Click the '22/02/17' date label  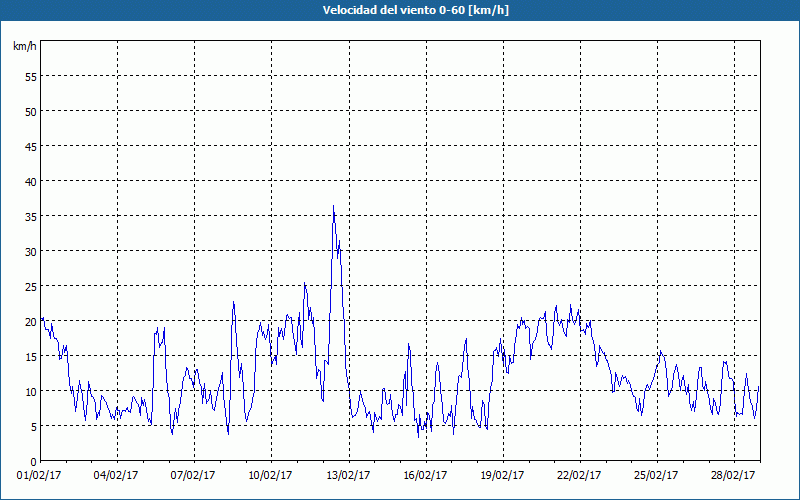[x=580, y=475]
